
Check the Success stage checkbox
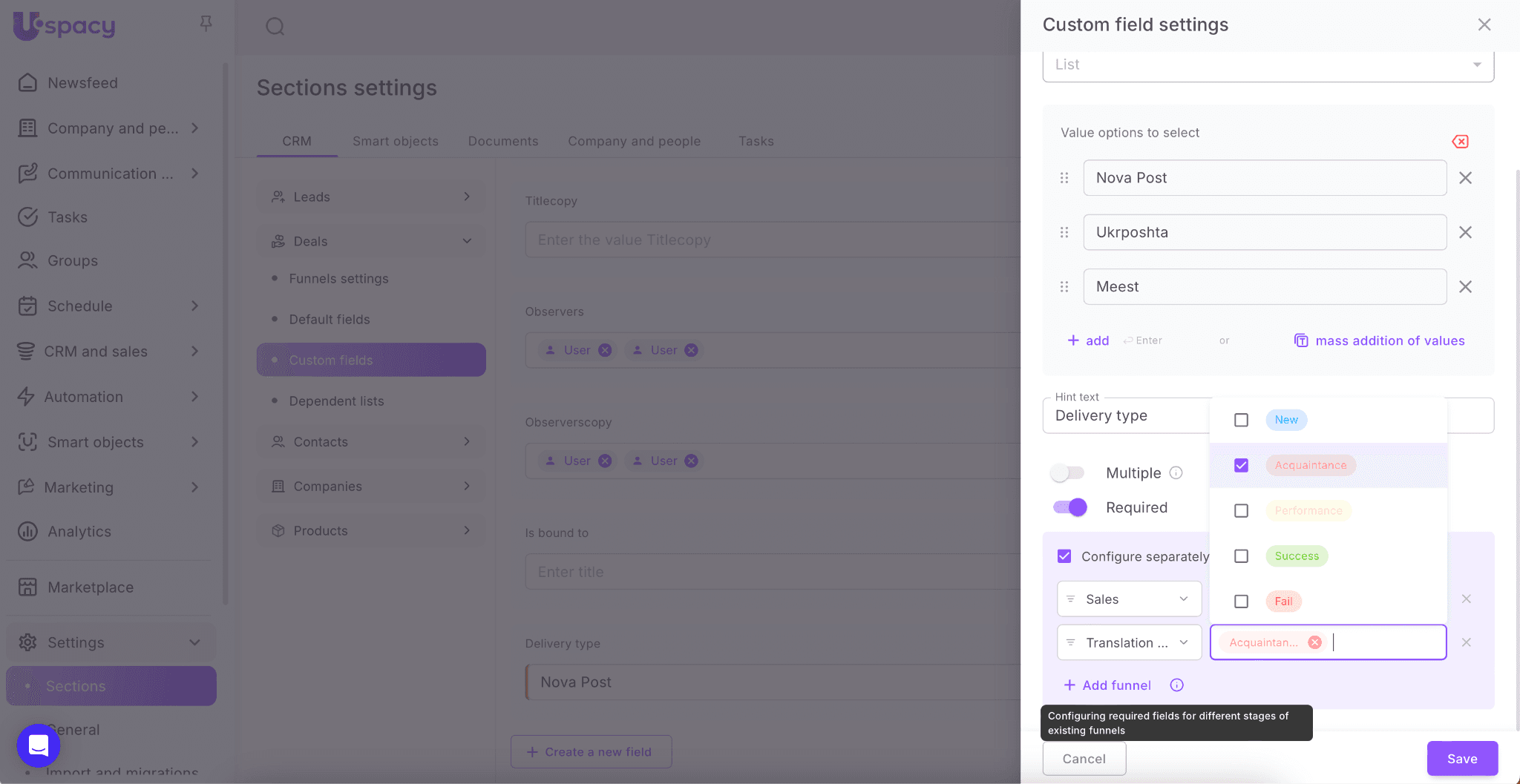1241,556
